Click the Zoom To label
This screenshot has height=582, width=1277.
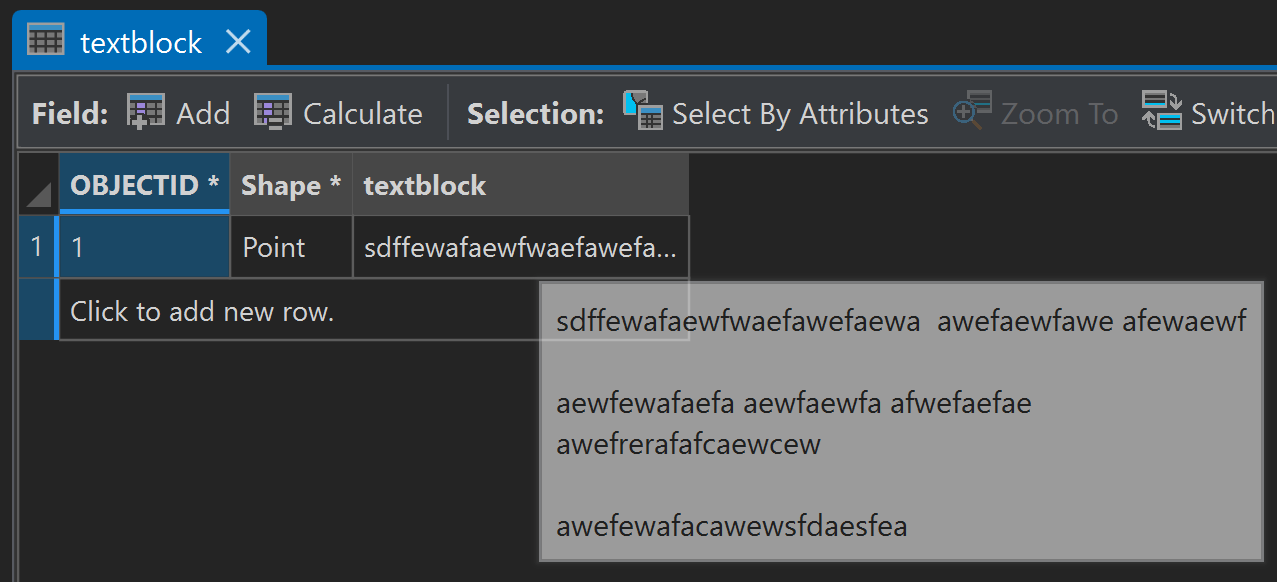pyautogui.click(x=1059, y=114)
